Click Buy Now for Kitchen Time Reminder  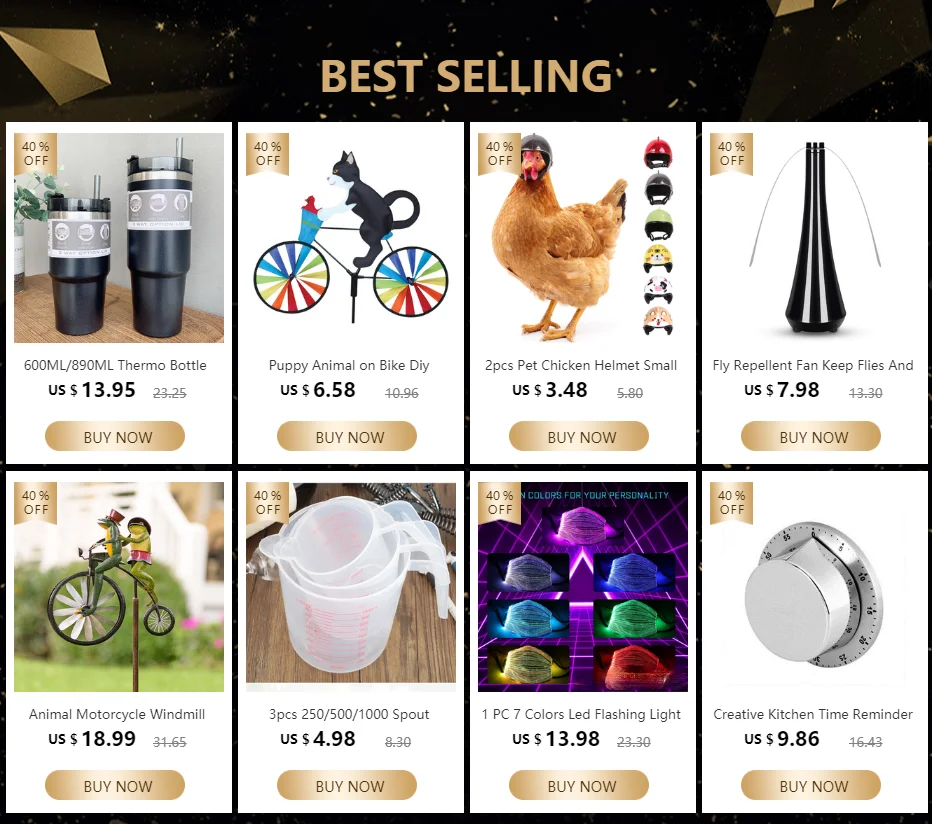tap(811, 785)
